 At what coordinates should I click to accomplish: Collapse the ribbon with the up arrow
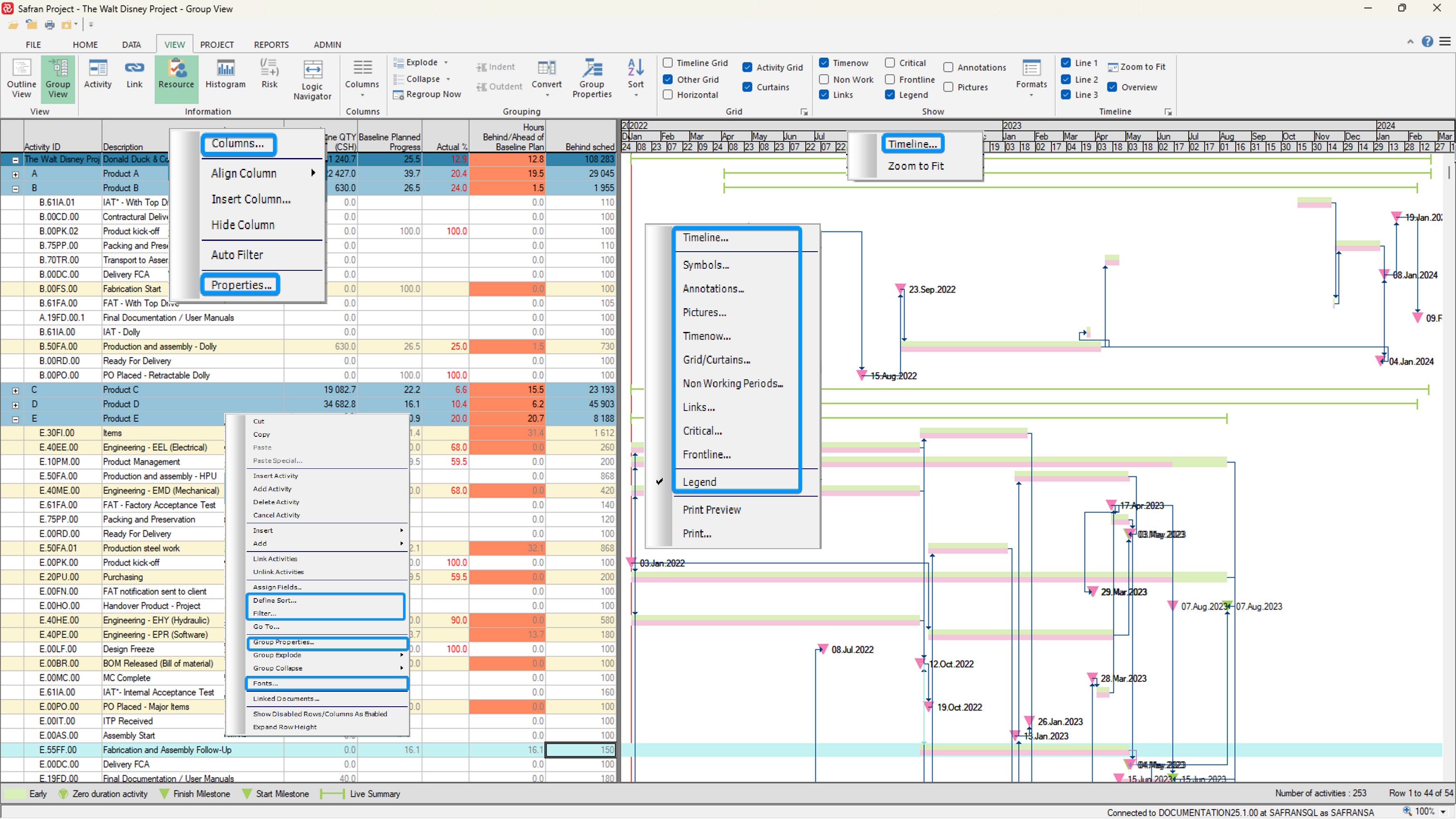pos(1410,42)
